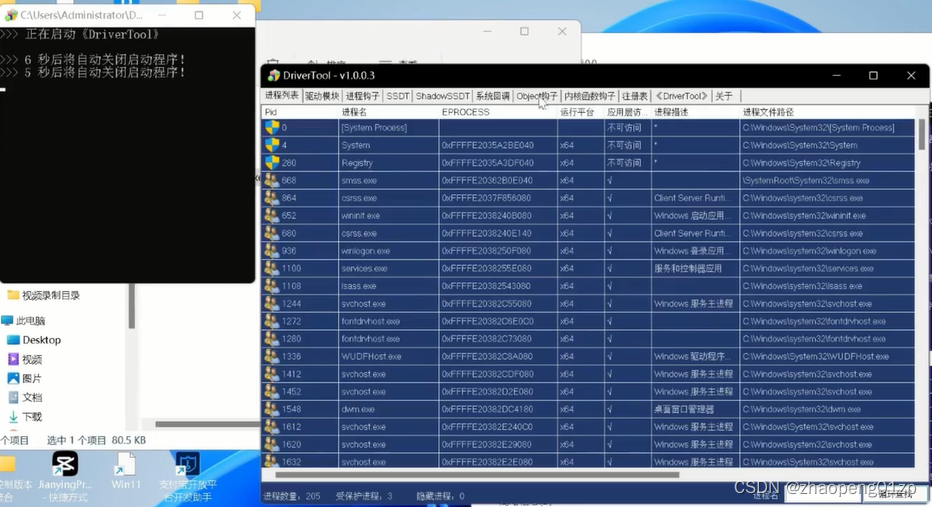Image resolution: width=932 pixels, height=507 pixels.
Task: Click process icon for pid 680
Action: tap(272, 233)
